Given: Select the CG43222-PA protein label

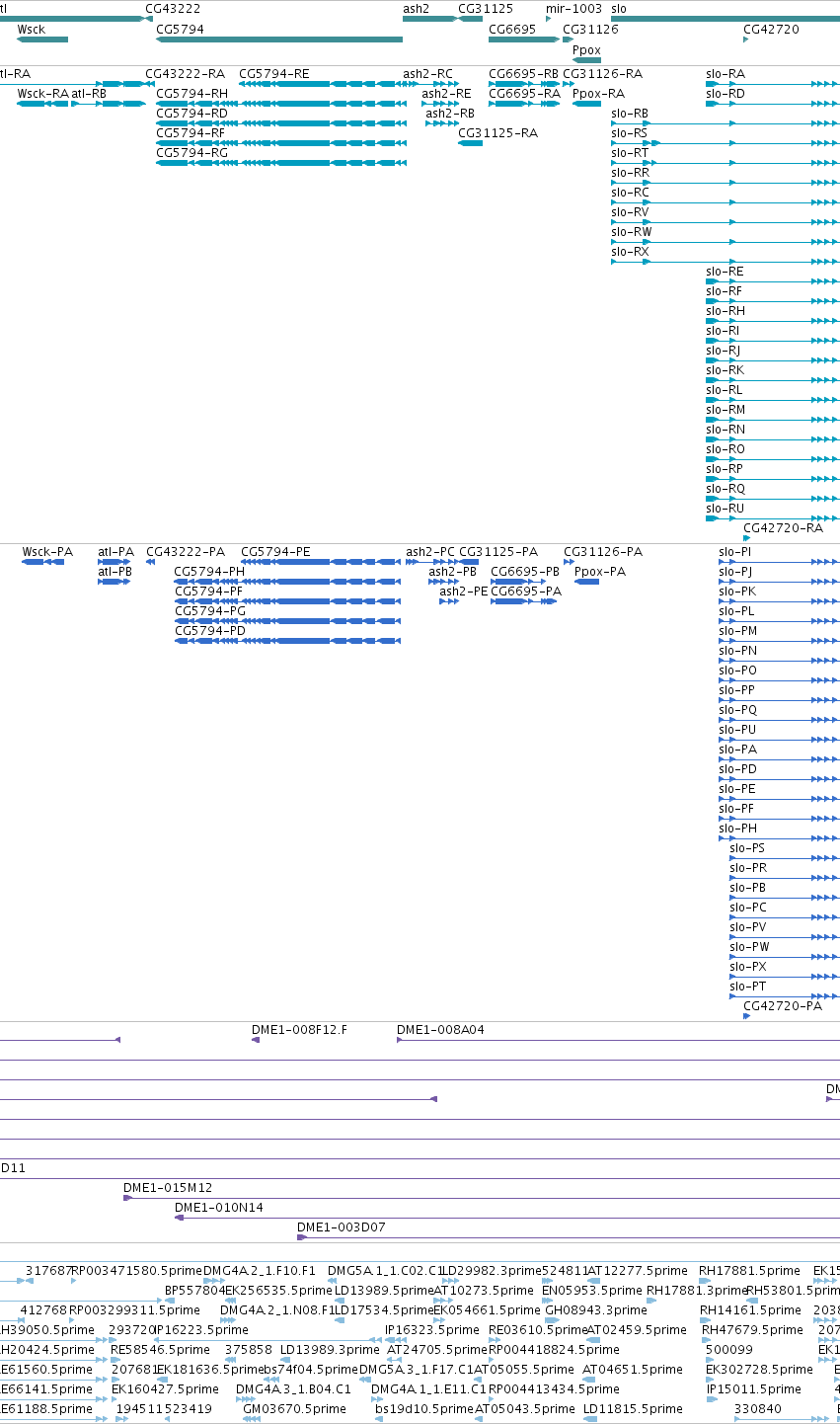Looking at the screenshot, I should pos(186,552).
